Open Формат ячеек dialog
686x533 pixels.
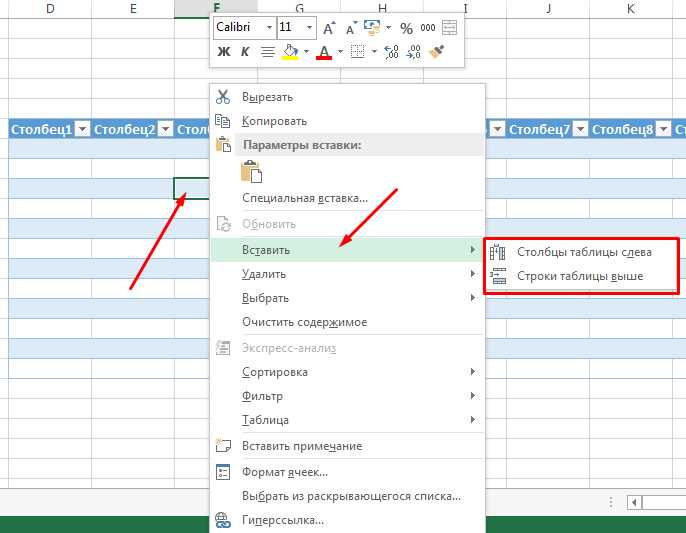tap(348, 472)
